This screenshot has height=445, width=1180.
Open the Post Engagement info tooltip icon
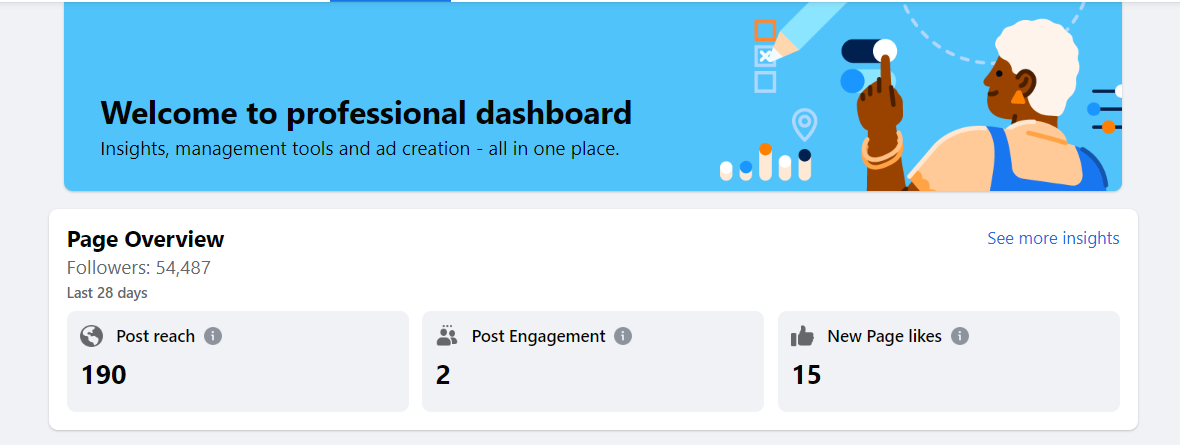tap(623, 336)
